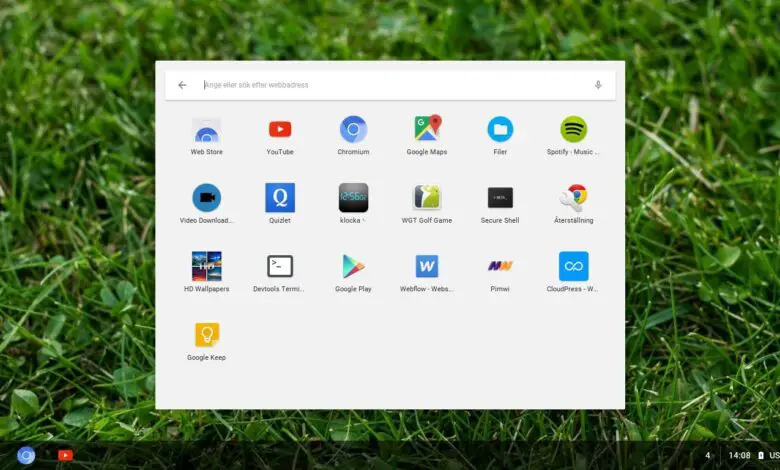Viewport: 780px width, 470px height.
Task: Open Google Play app
Action: (353, 266)
